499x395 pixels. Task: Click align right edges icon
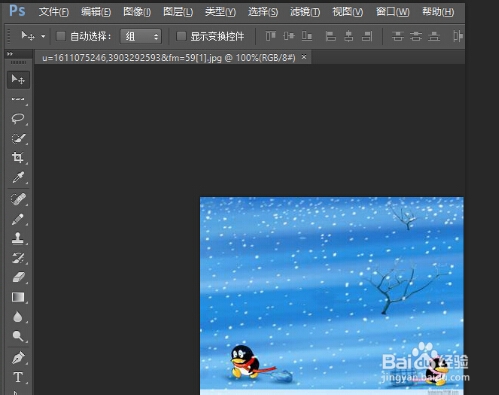(x=367, y=36)
